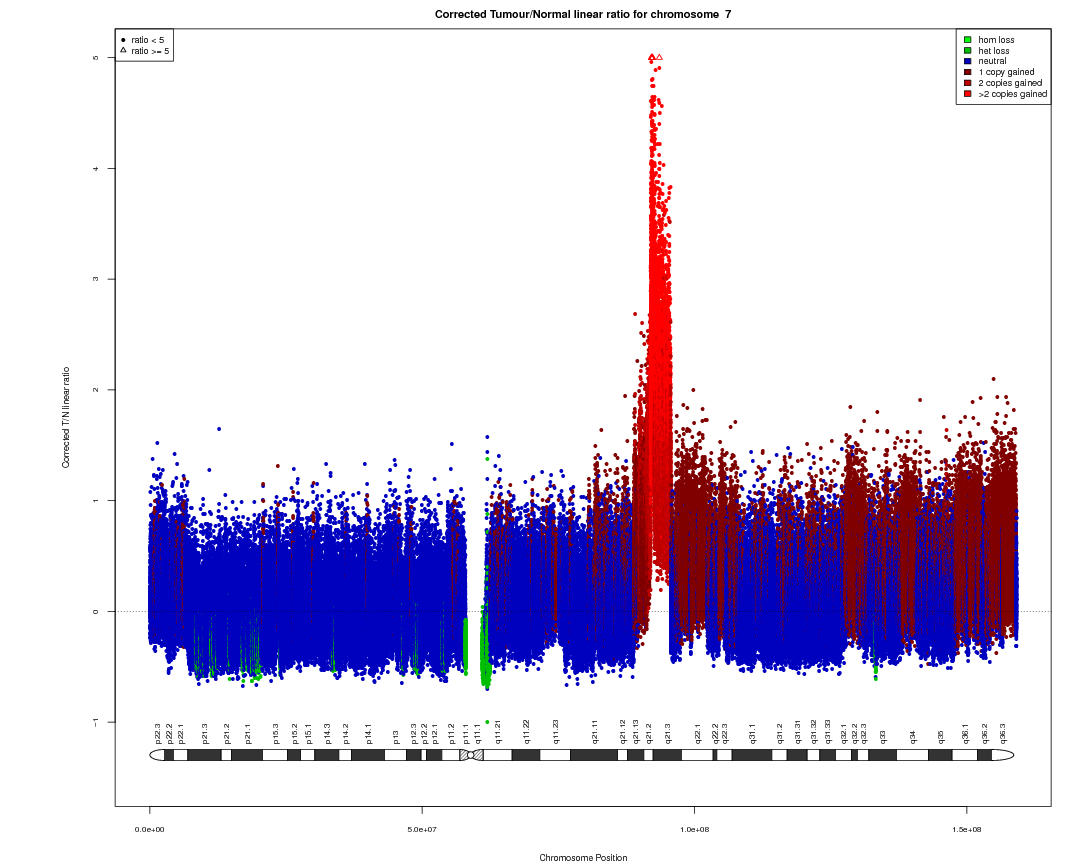The height and width of the screenshot is (864, 1080).
Task: Click the p21.1 cytoband label
Action: [x=248, y=734]
